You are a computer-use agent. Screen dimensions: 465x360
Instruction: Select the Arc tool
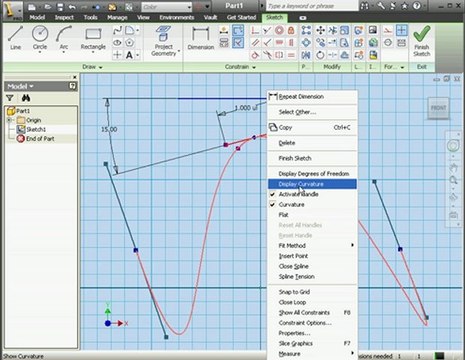64,38
